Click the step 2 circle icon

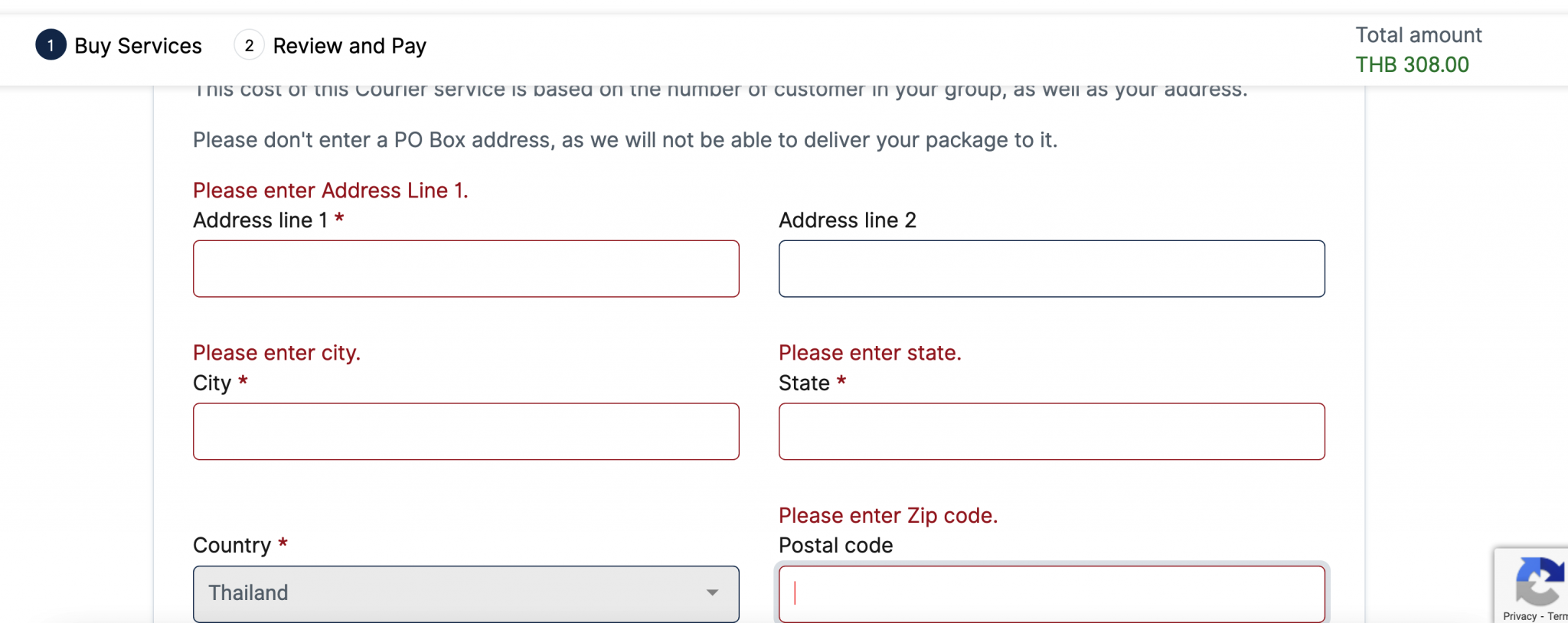pyautogui.click(x=249, y=45)
